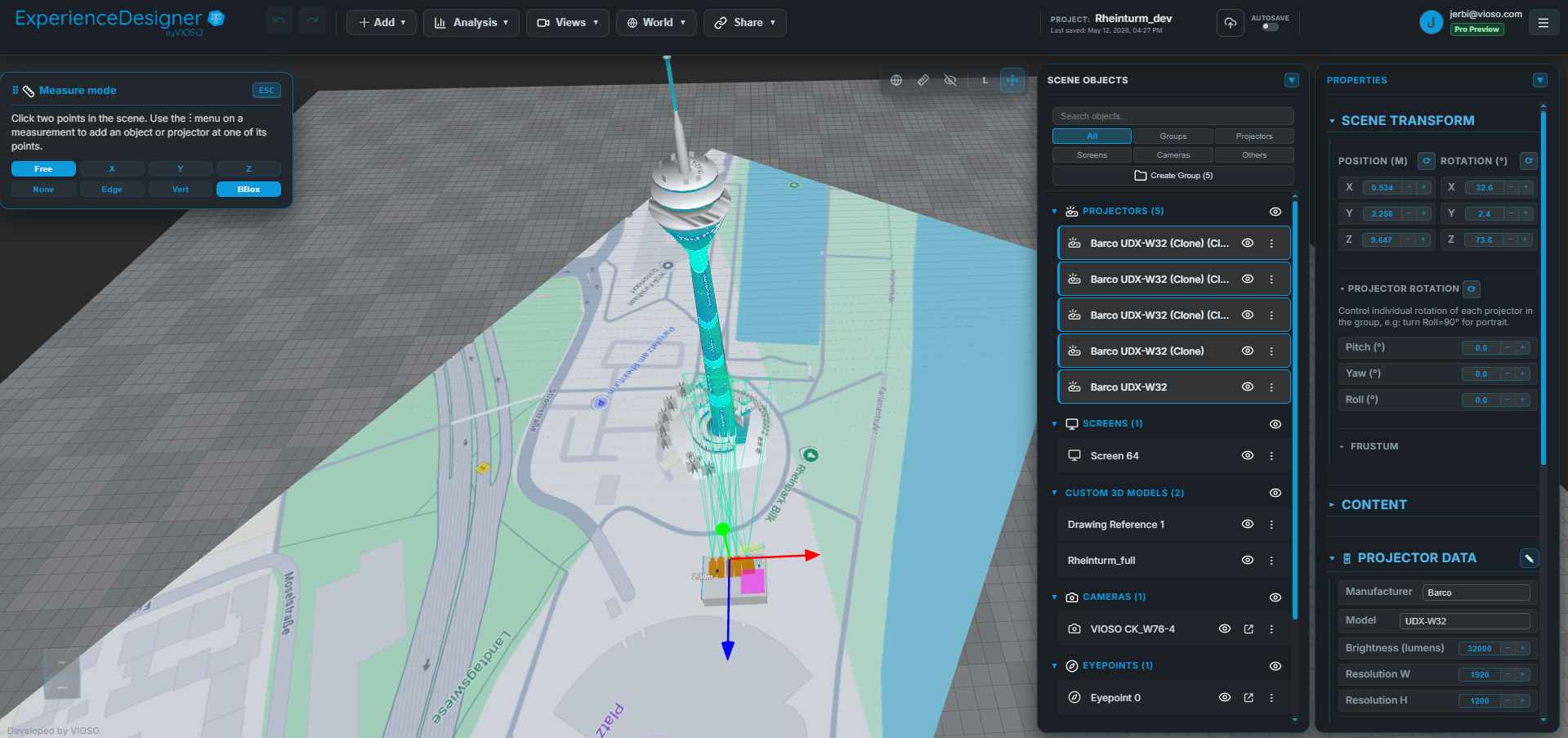Screen dimensions: 1568x738
Task: Decrease Rotation Z value with minus
Action: pos(1511,239)
